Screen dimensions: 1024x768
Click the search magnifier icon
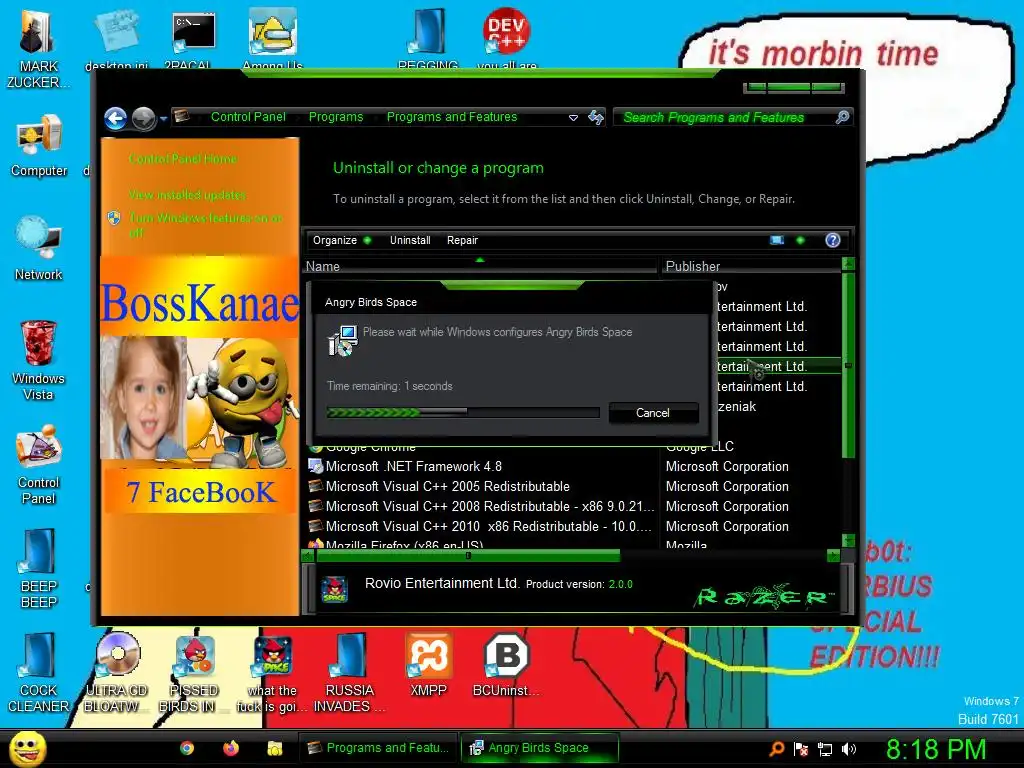click(x=842, y=117)
